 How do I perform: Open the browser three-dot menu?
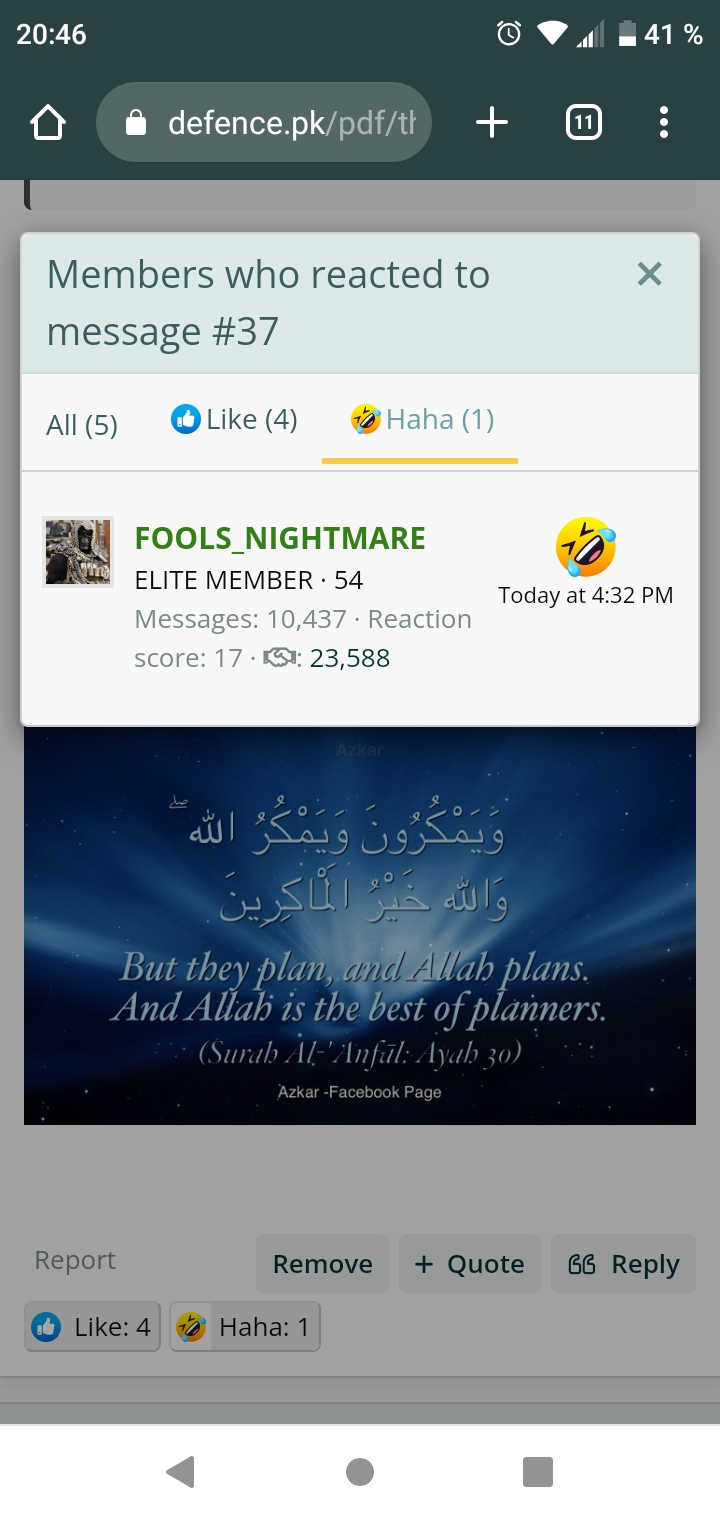coord(663,123)
